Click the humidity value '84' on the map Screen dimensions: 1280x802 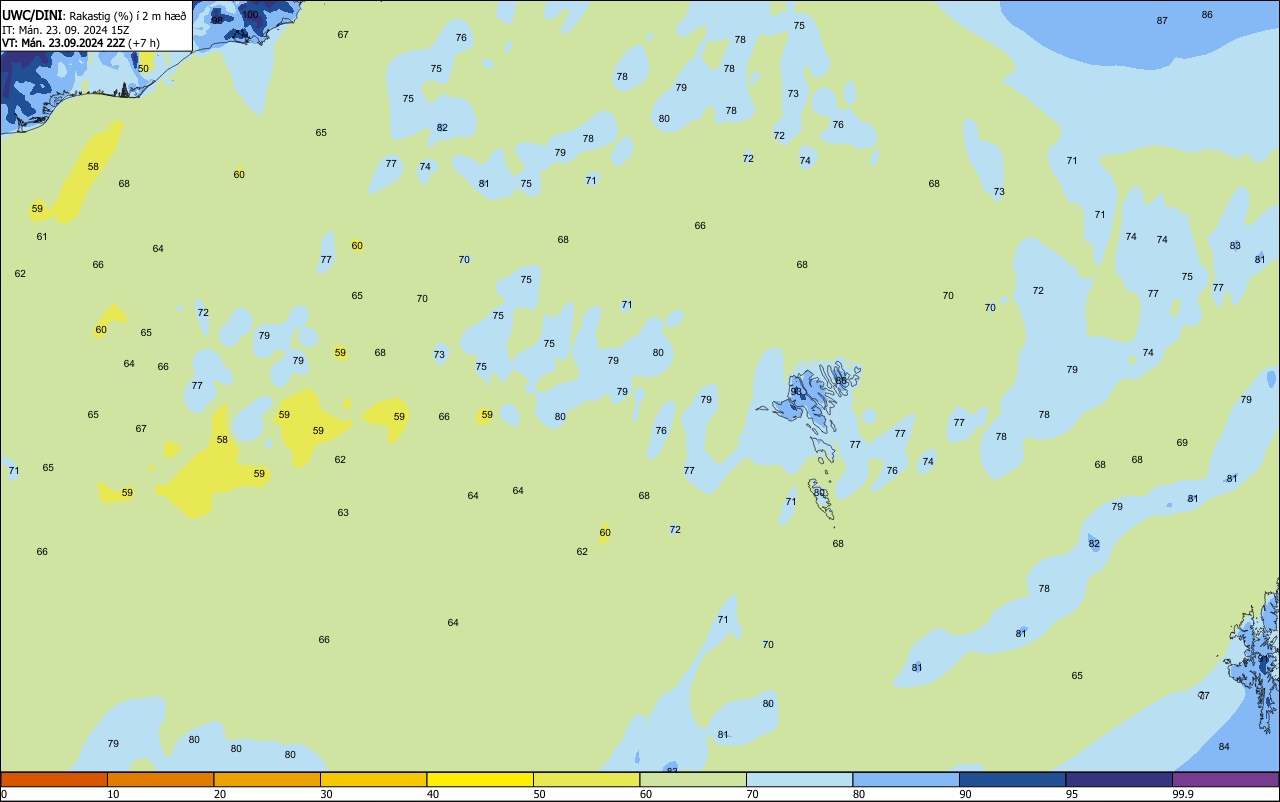(x=1224, y=747)
